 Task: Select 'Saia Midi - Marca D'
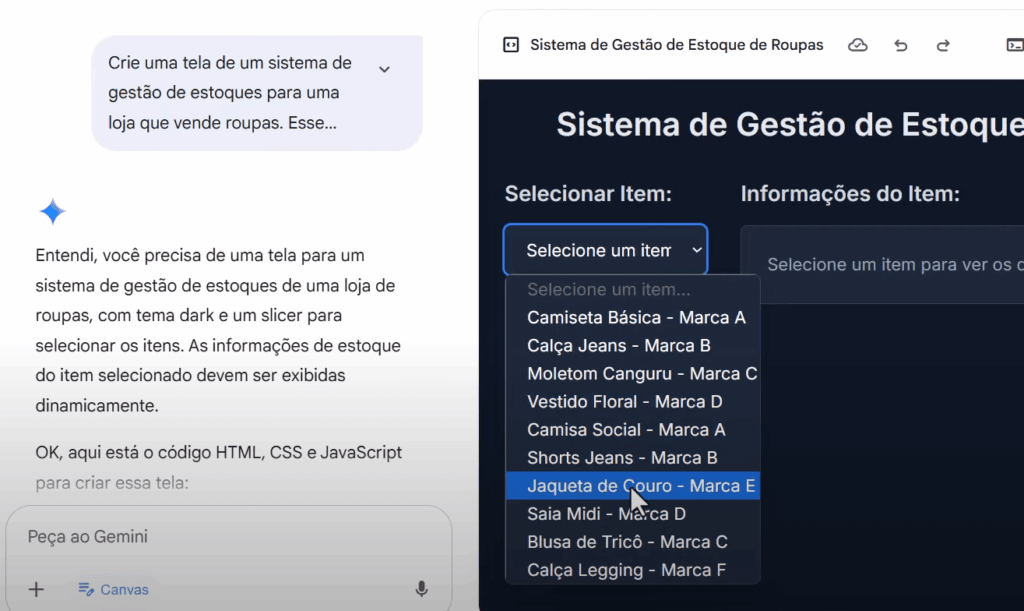coord(633,514)
